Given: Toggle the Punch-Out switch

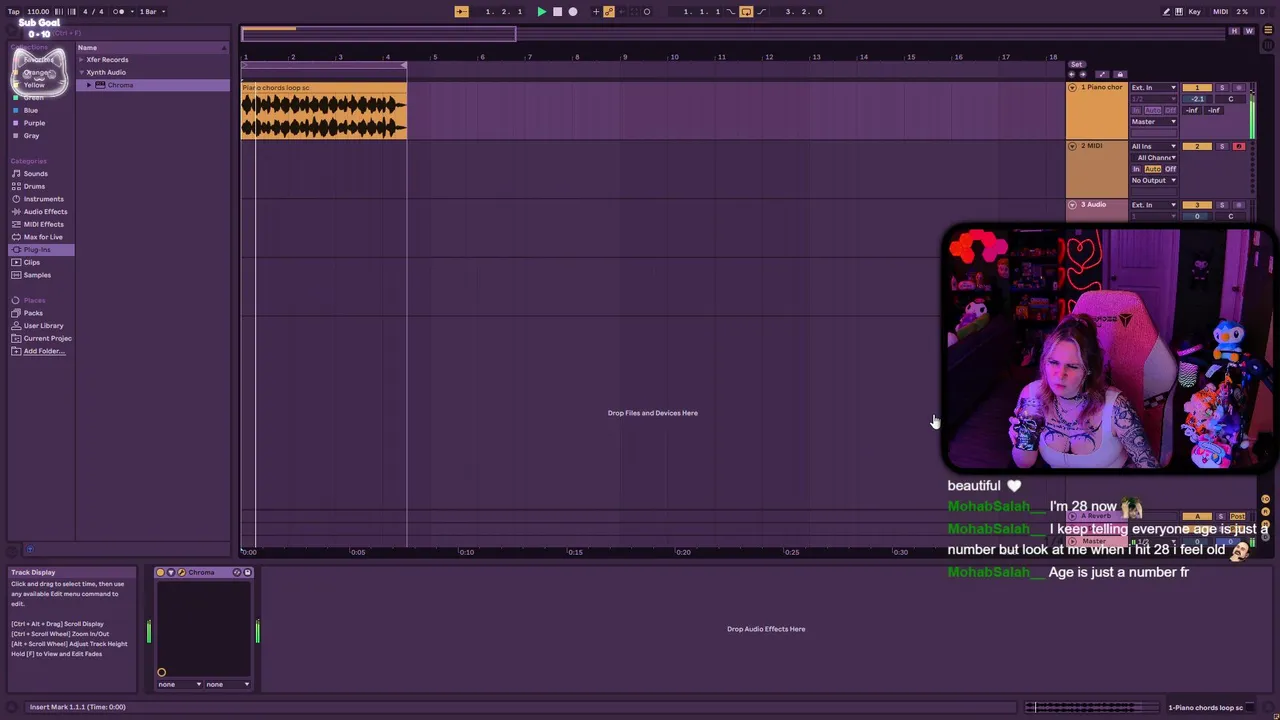Looking at the screenshot, I should tap(762, 11).
